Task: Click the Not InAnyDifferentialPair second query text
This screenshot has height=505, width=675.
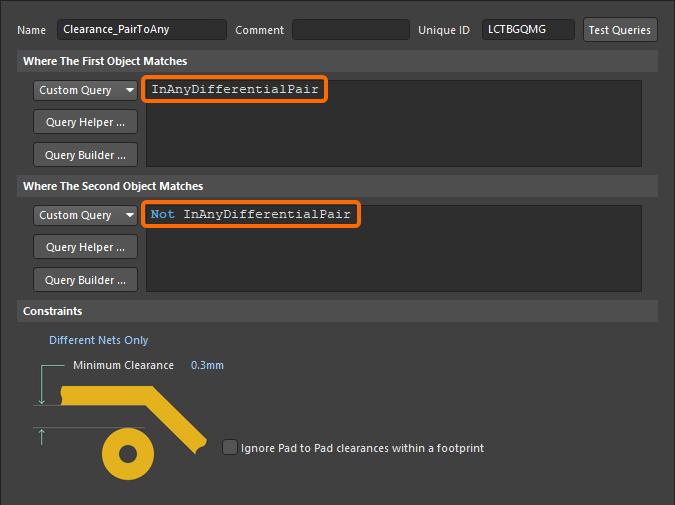Action: pyautogui.click(x=250, y=215)
